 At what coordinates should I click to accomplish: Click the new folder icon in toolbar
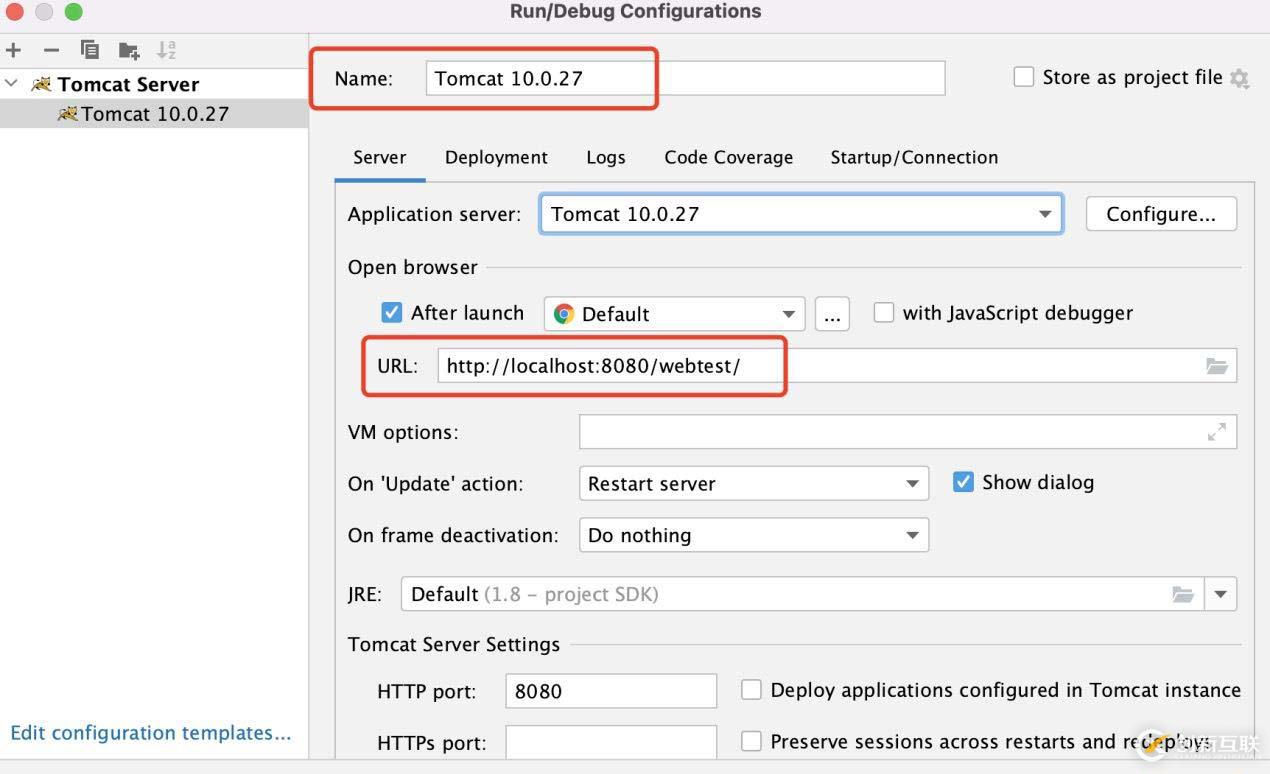click(129, 50)
